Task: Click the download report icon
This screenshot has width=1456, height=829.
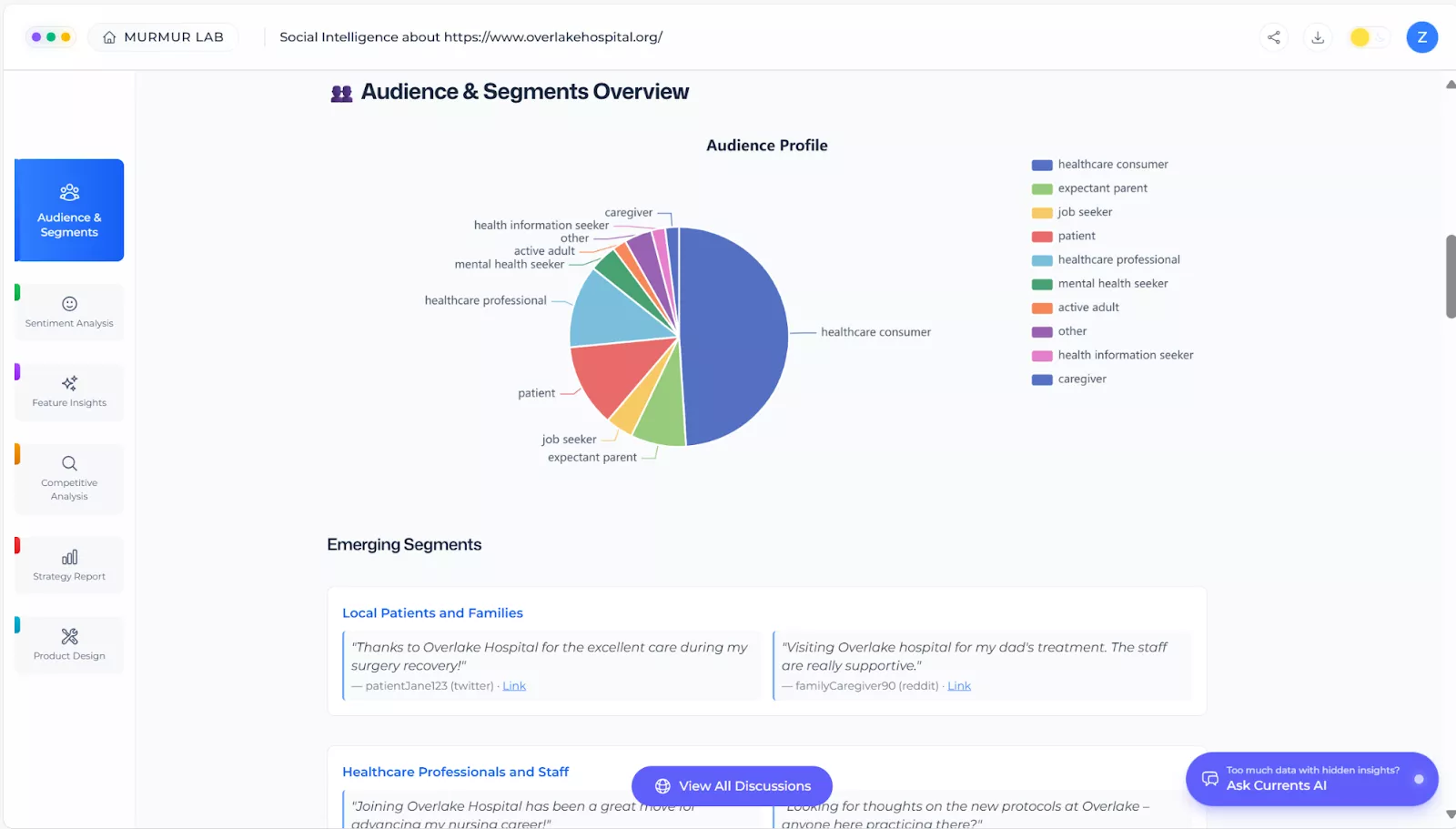Action: pos(1317,37)
